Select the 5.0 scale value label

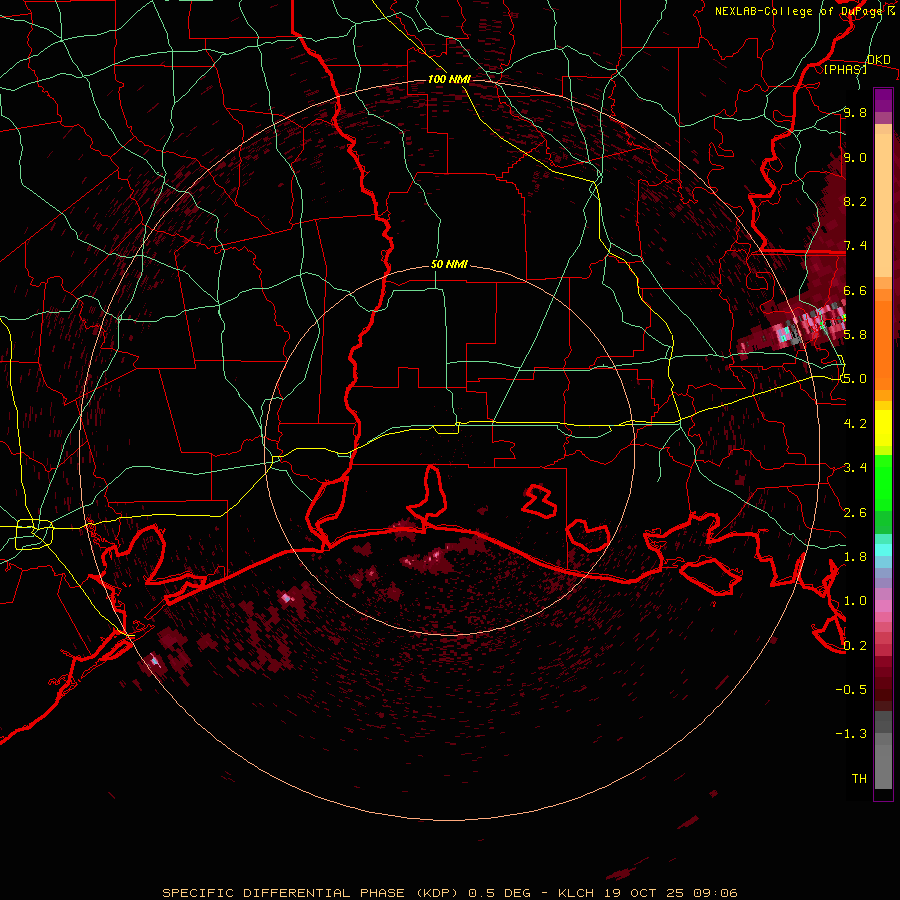point(855,379)
